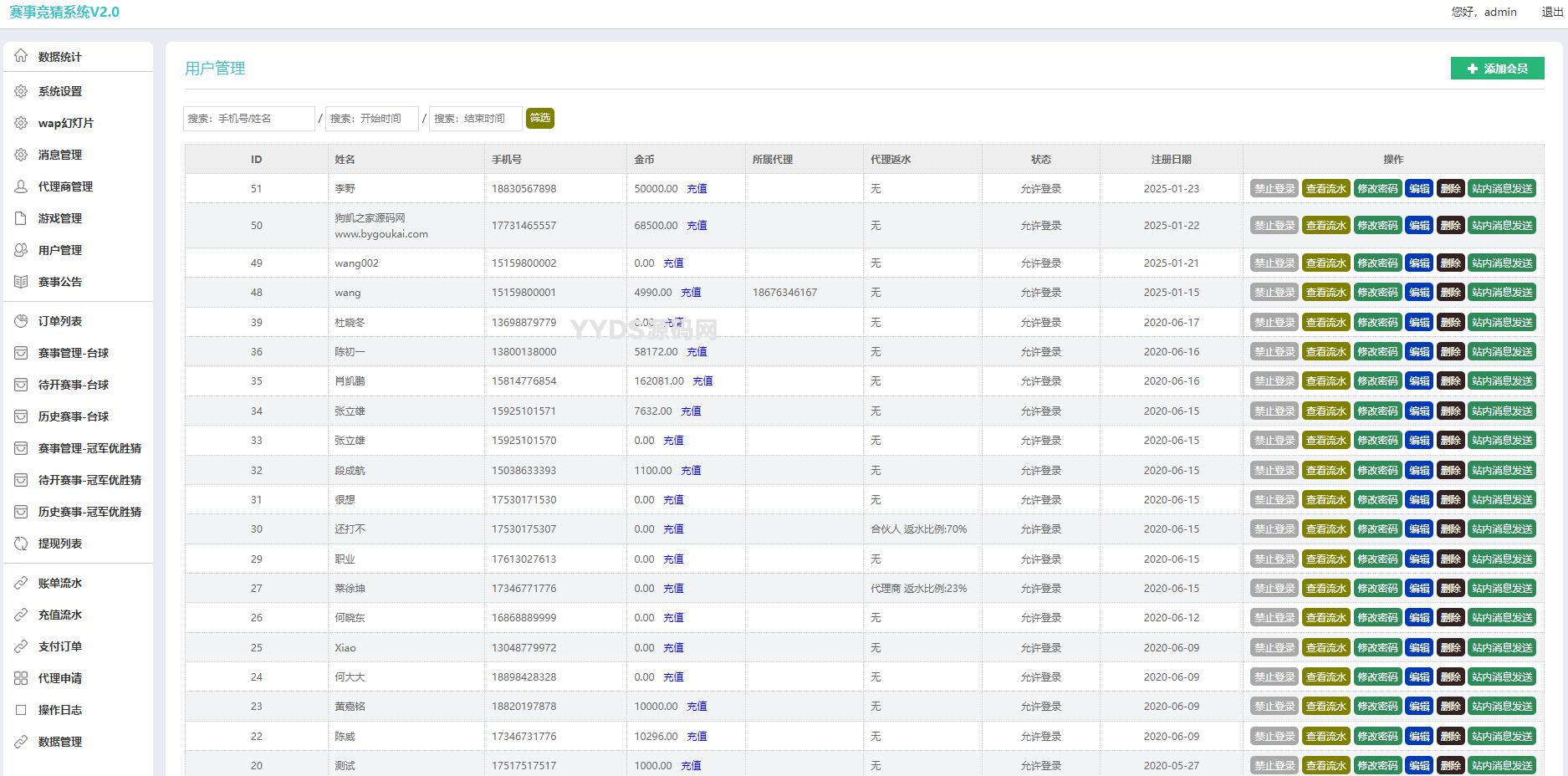Focus the 手机号/姓名 search field
Viewport: 1568px width, 776px height.
[248, 119]
